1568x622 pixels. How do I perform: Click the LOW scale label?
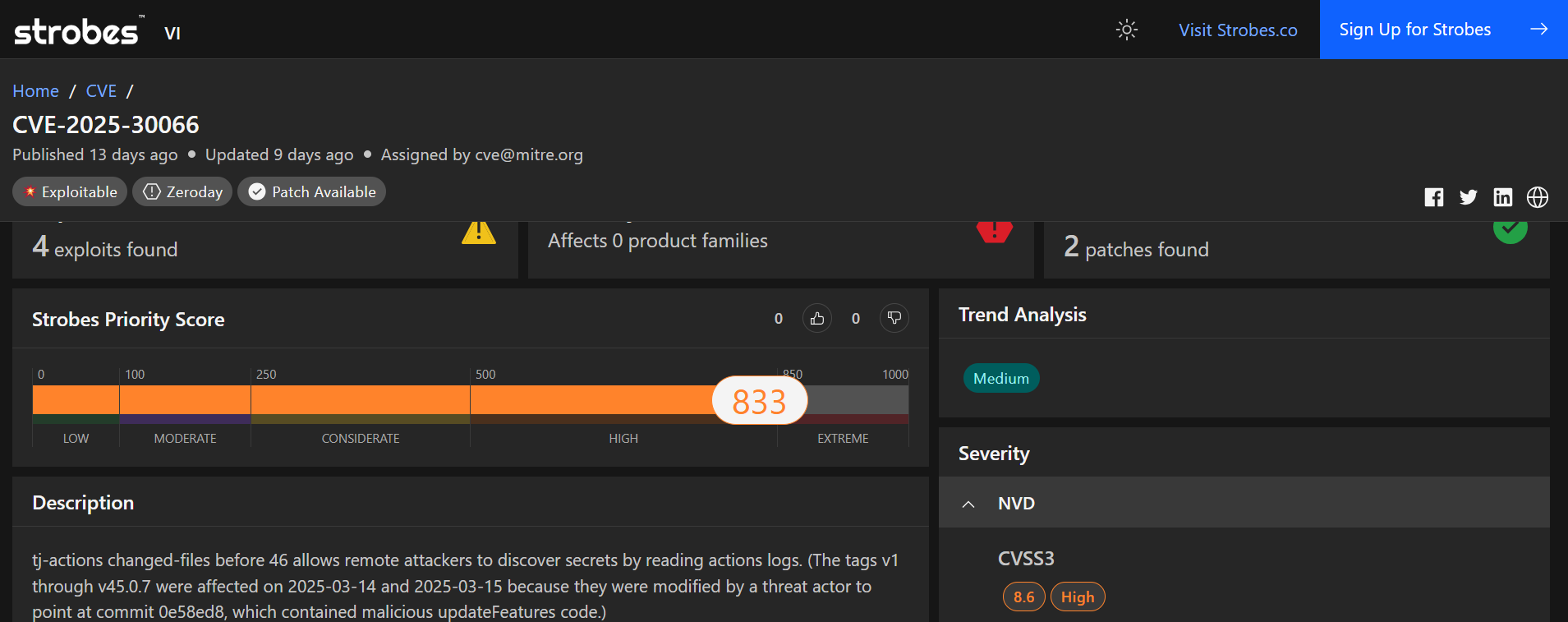coord(76,439)
